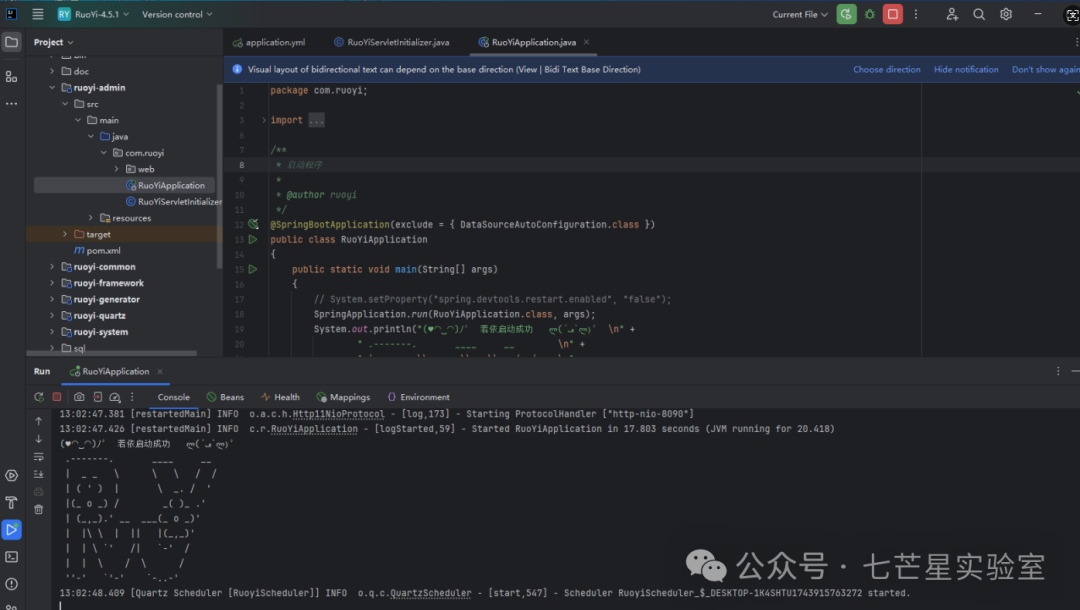This screenshot has height=610, width=1080.
Task: Expand ruoyi-common module
Action: tap(52, 266)
